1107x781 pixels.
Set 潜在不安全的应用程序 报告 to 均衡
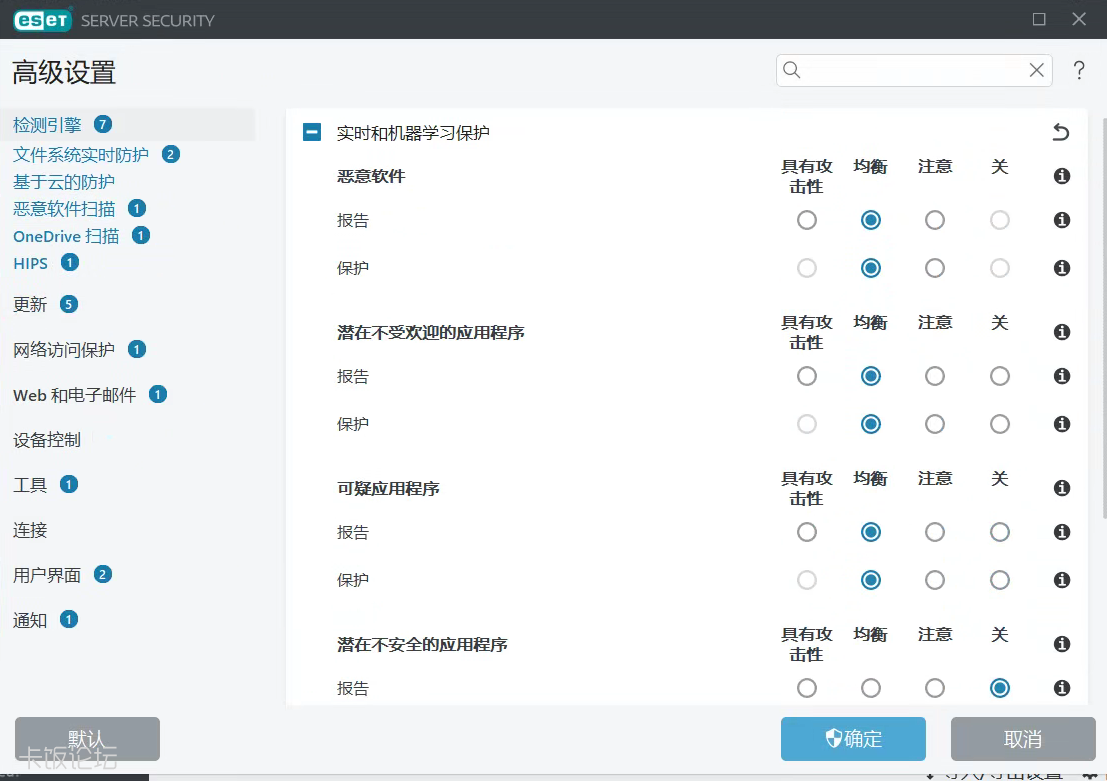pos(870,688)
